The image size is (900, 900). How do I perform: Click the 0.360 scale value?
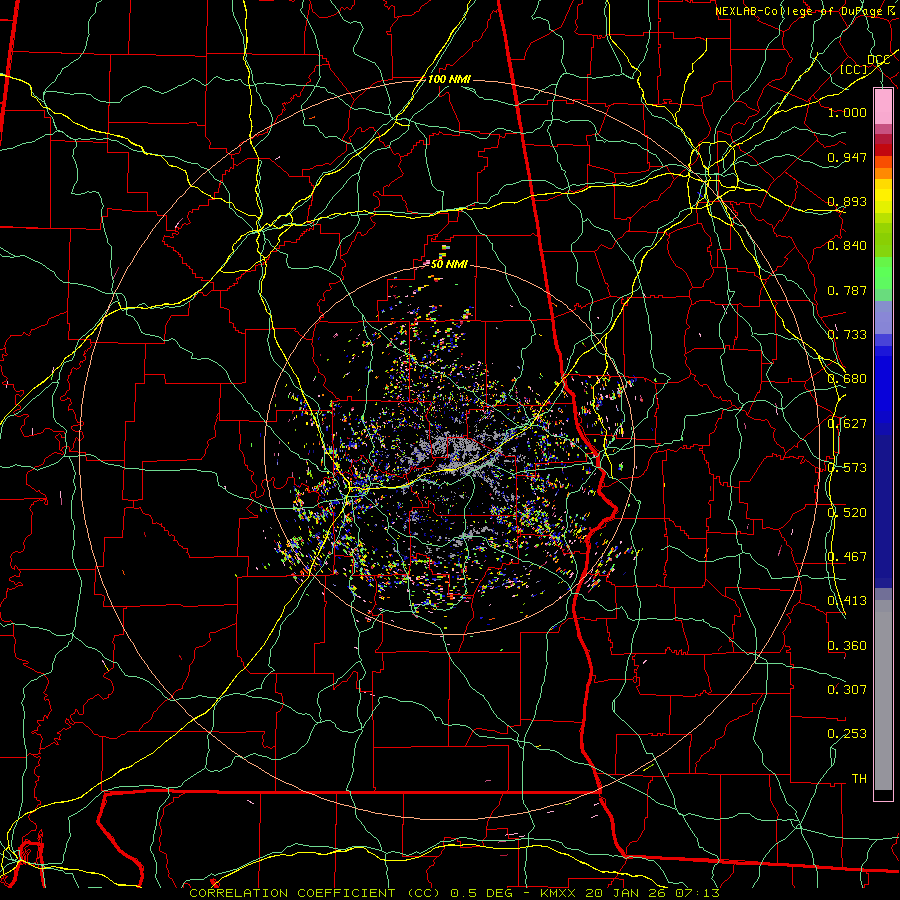pyautogui.click(x=847, y=646)
